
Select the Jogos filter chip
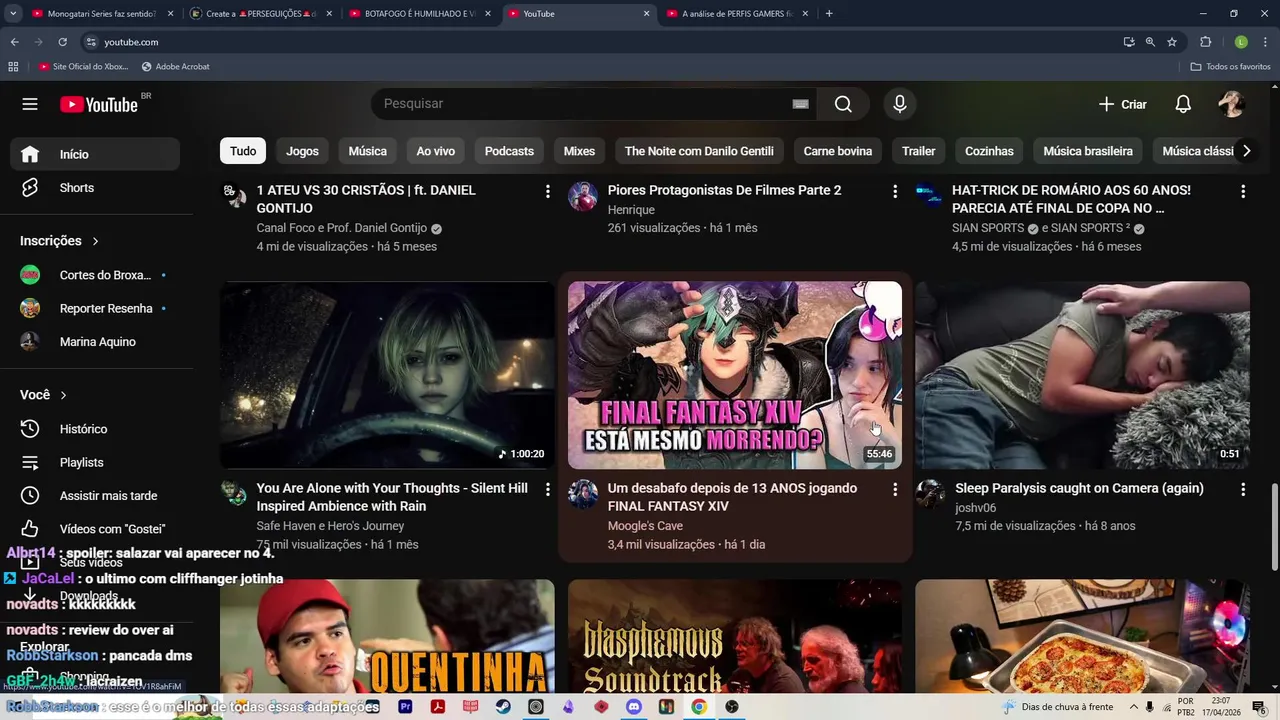[302, 151]
